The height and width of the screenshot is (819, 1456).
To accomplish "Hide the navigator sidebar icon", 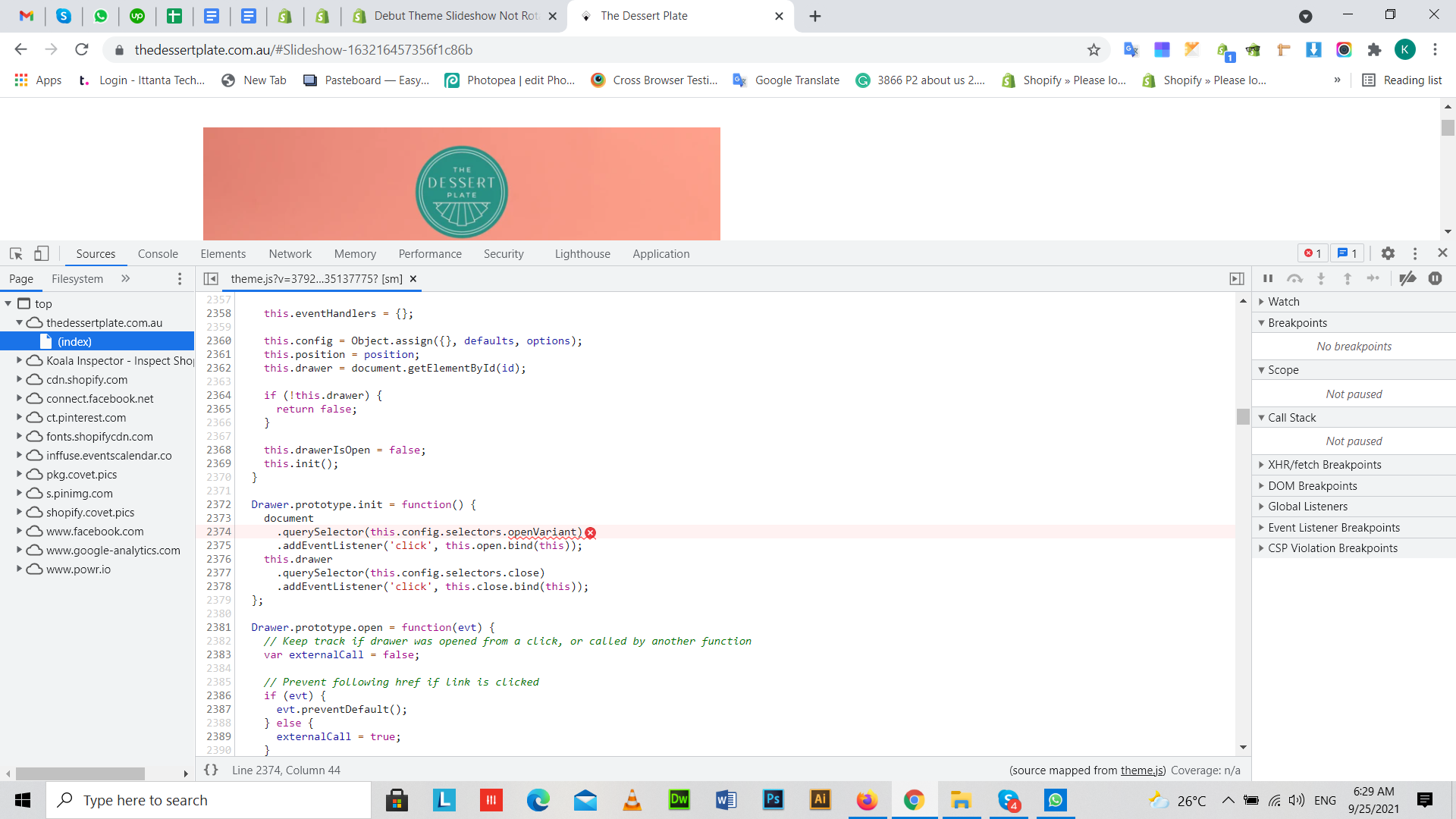I will pos(212,278).
